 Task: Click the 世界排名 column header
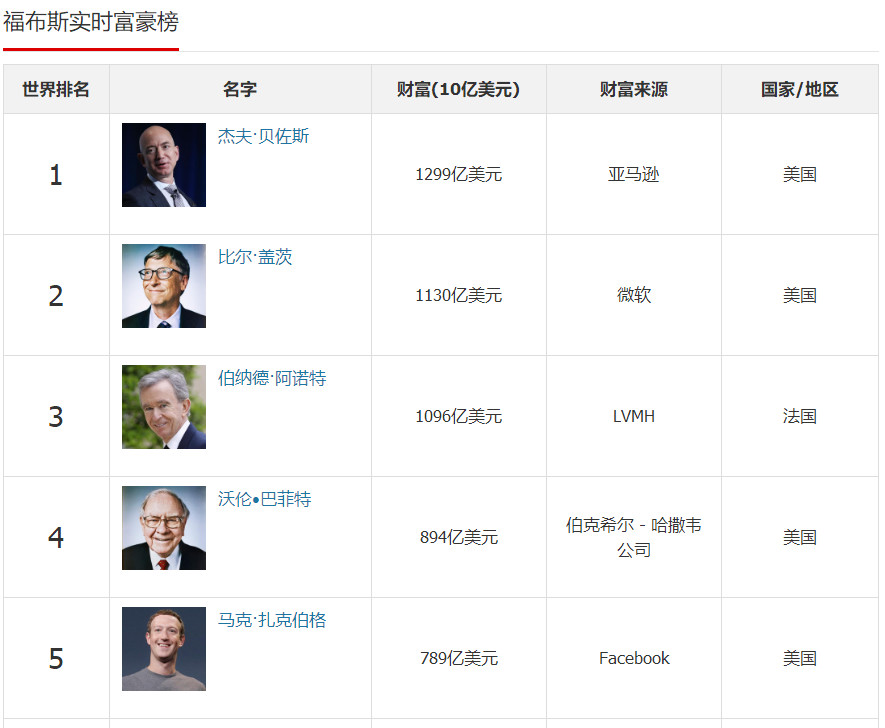pos(56,89)
